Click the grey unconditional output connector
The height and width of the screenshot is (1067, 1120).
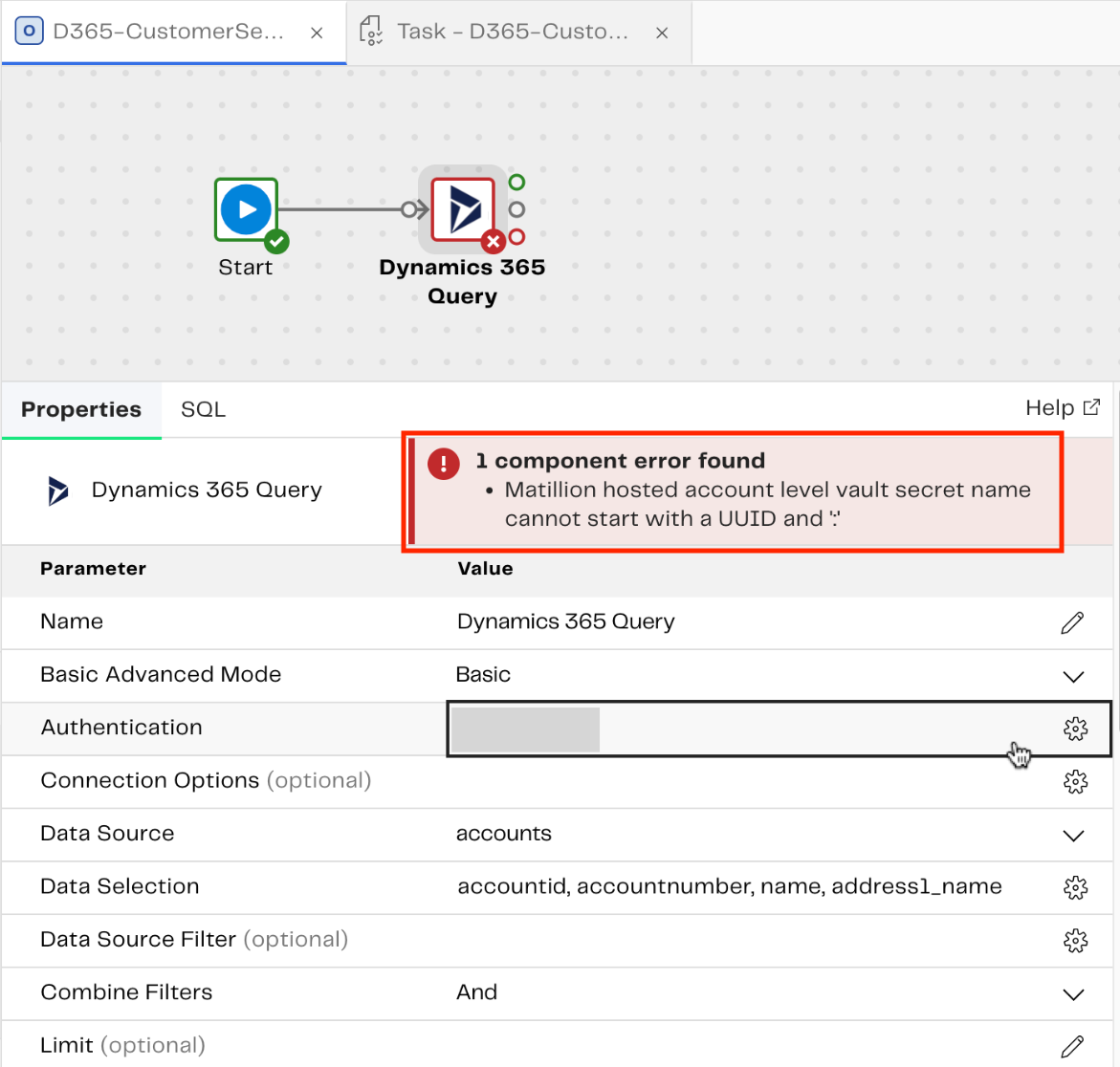point(517,209)
